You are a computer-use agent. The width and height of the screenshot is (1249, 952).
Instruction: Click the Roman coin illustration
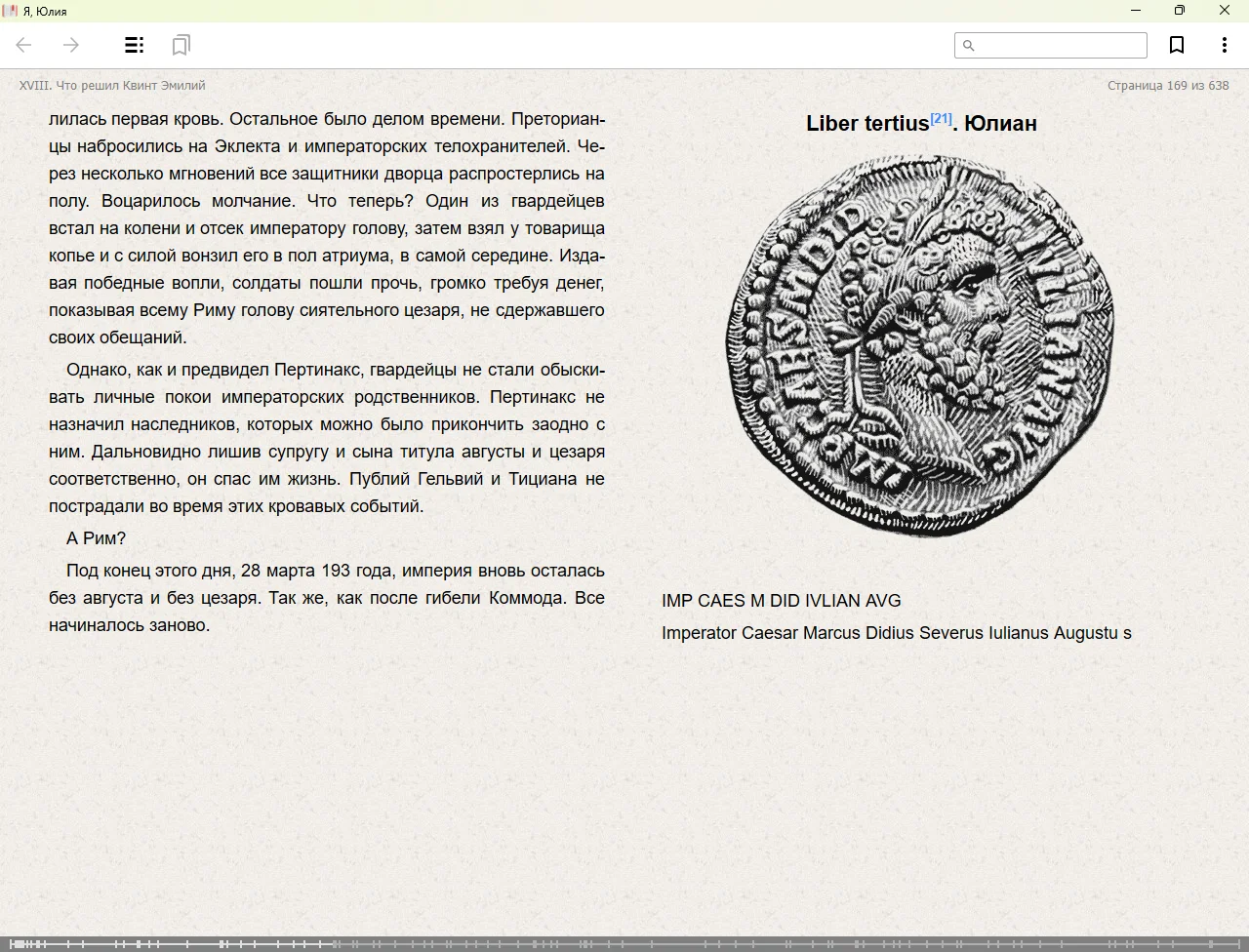coord(920,344)
